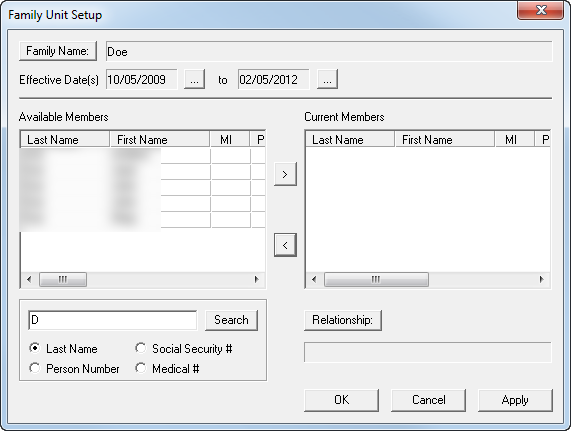Click the Search button
Screen dimensions: 571x431
(231, 320)
